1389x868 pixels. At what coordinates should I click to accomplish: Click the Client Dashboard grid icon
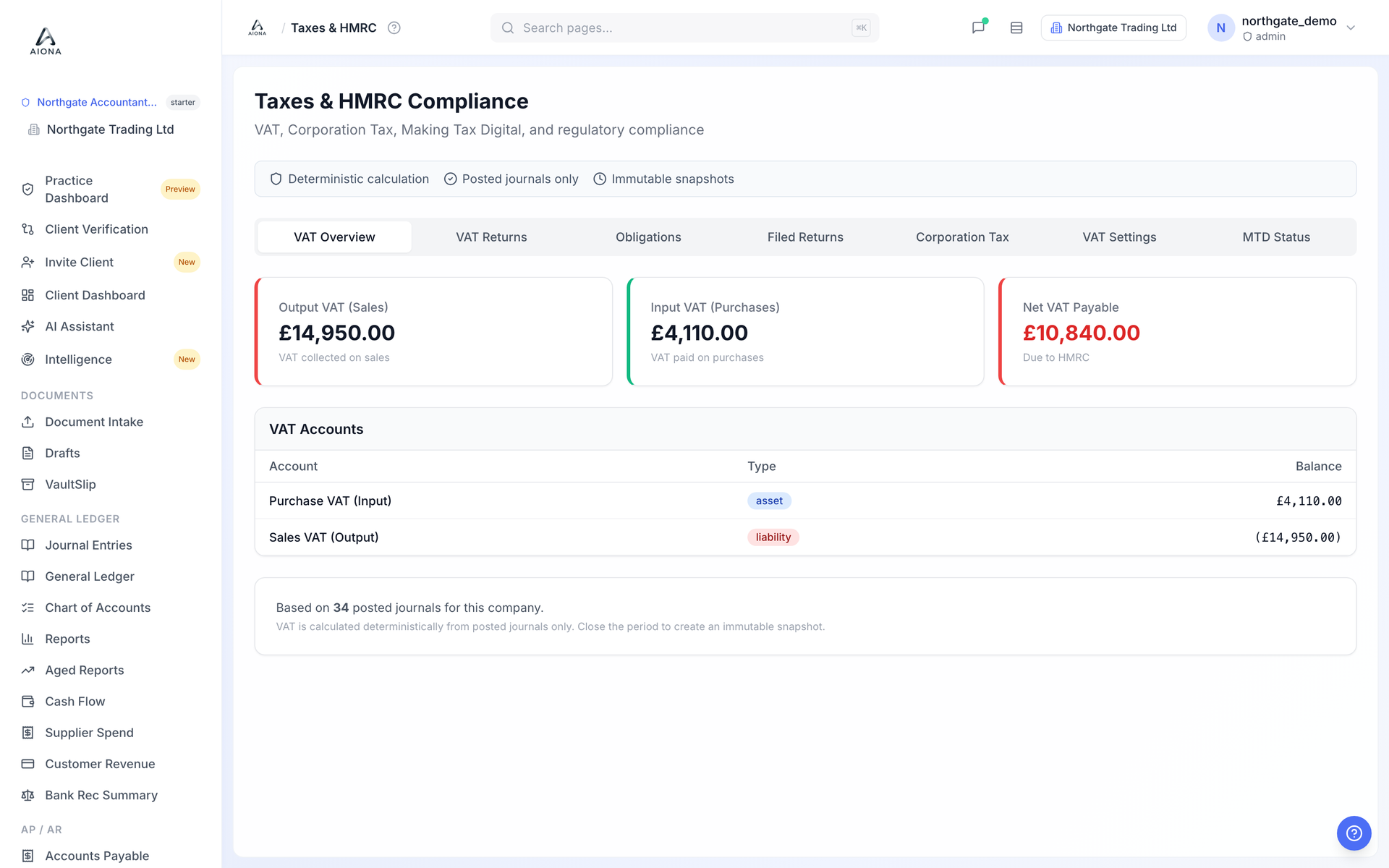(27, 295)
